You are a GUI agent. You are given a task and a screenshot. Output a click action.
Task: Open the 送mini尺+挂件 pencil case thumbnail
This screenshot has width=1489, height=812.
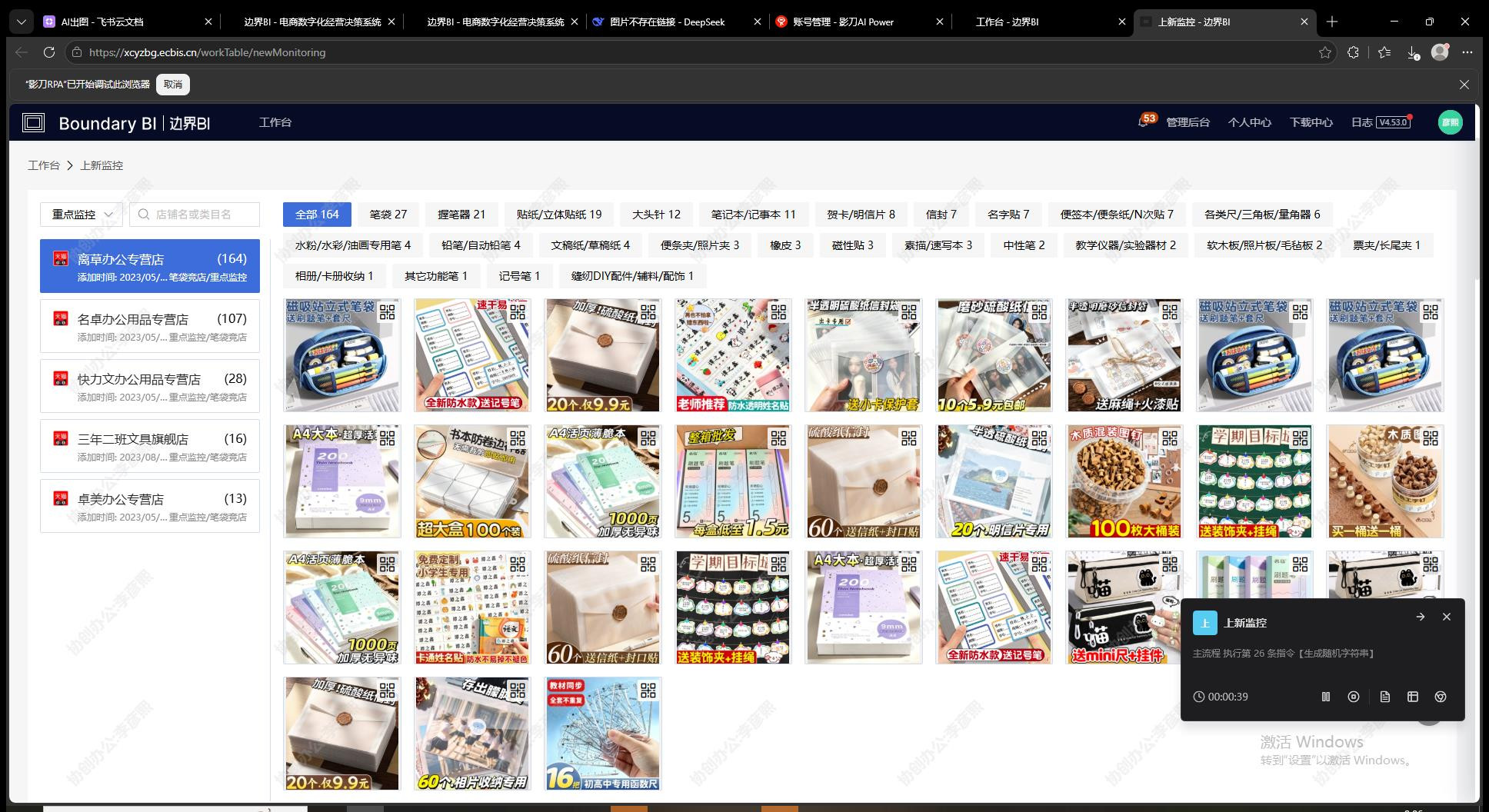[1124, 607]
